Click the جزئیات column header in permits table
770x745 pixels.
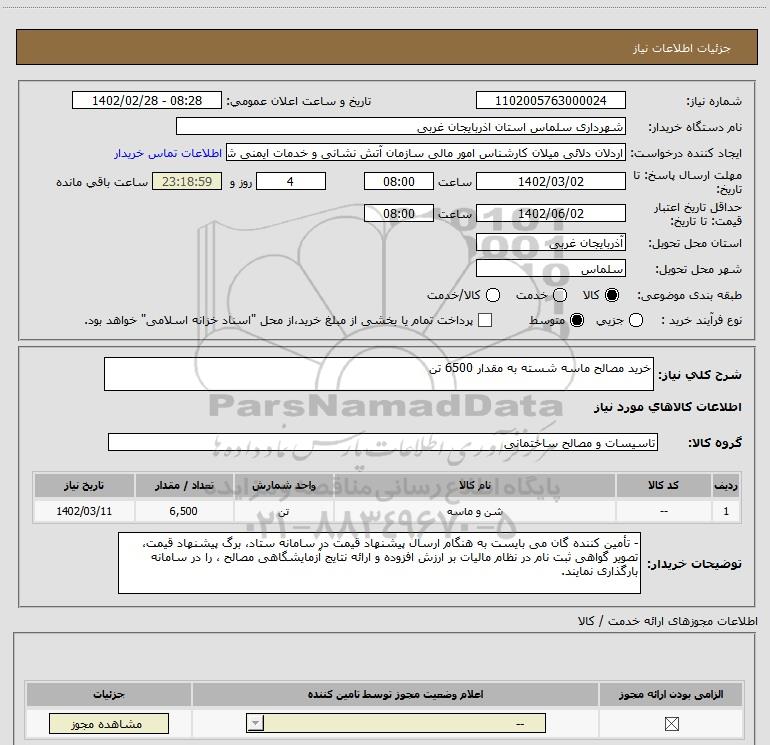(x=109, y=694)
